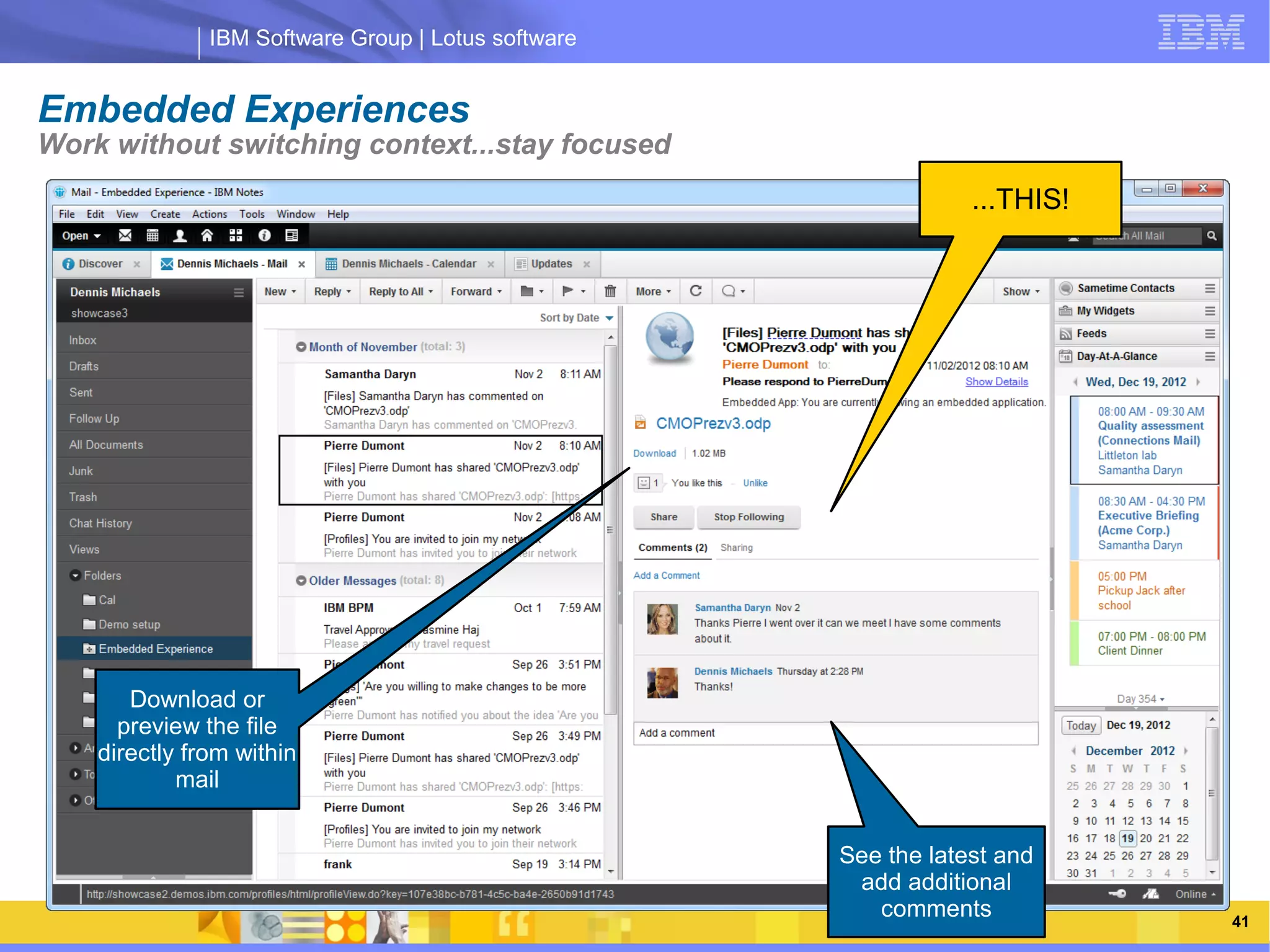1270x952 pixels.
Task: Open the Actions menu
Action: pos(210,214)
